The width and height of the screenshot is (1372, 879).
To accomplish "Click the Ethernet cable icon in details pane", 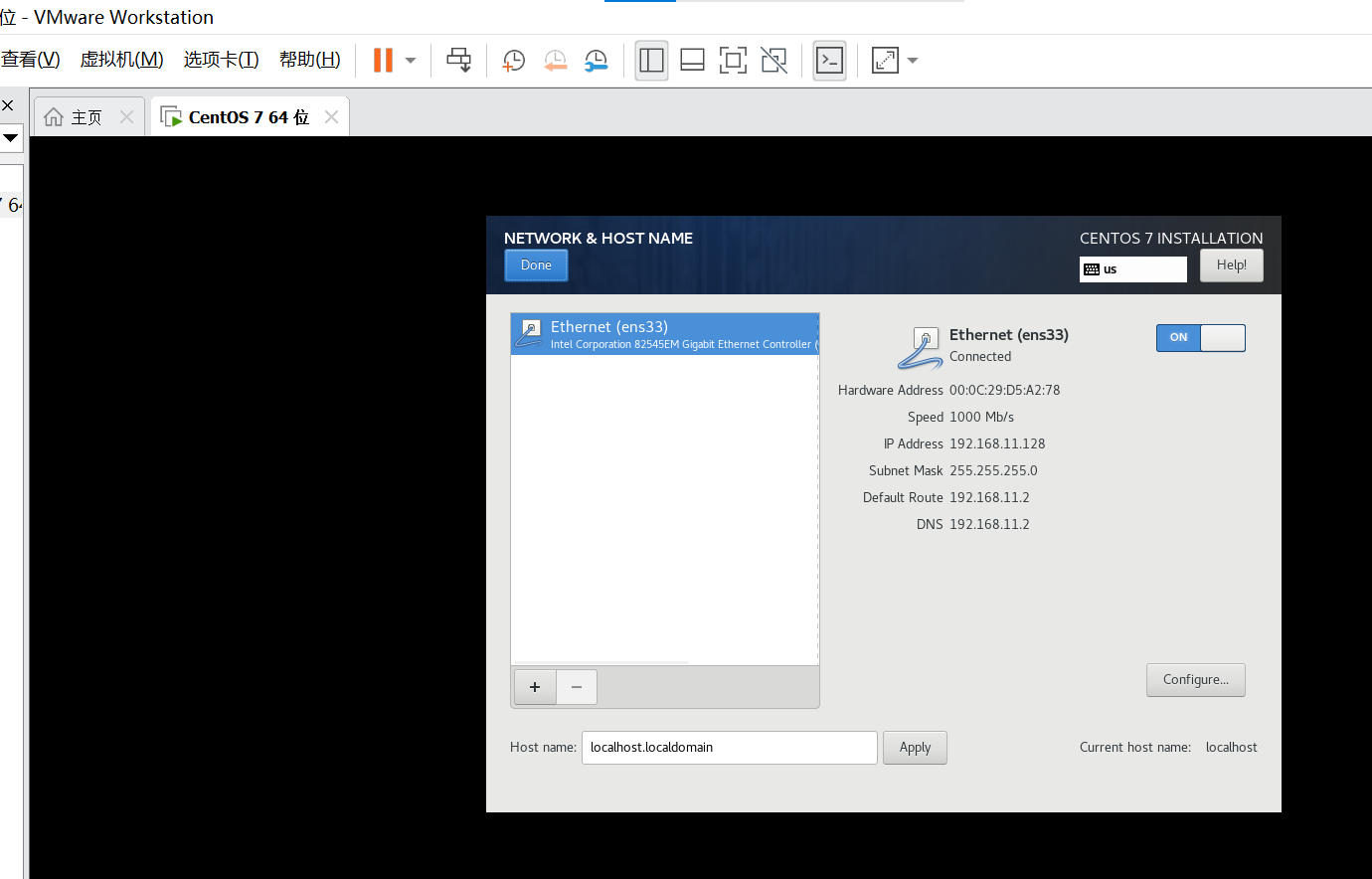I will 921,348.
